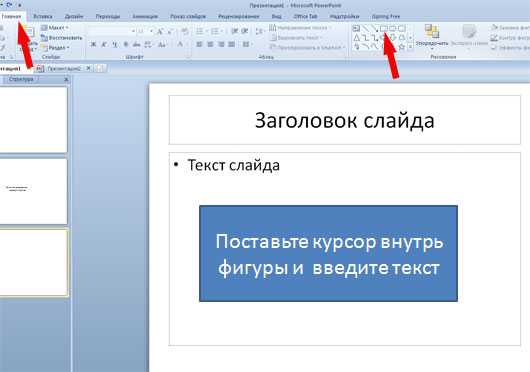
Task: Select the rectangle shape in shapes gallery
Action: [x=383, y=28]
